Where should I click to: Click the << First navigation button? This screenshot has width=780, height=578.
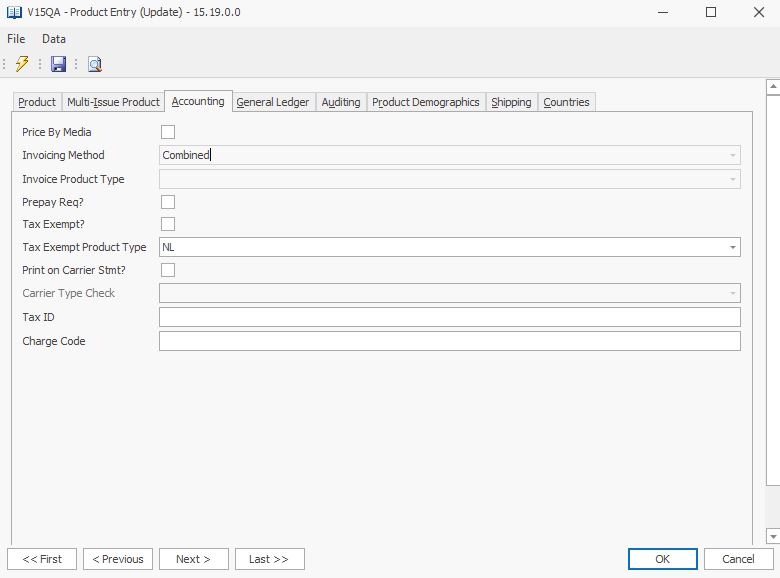pos(42,559)
